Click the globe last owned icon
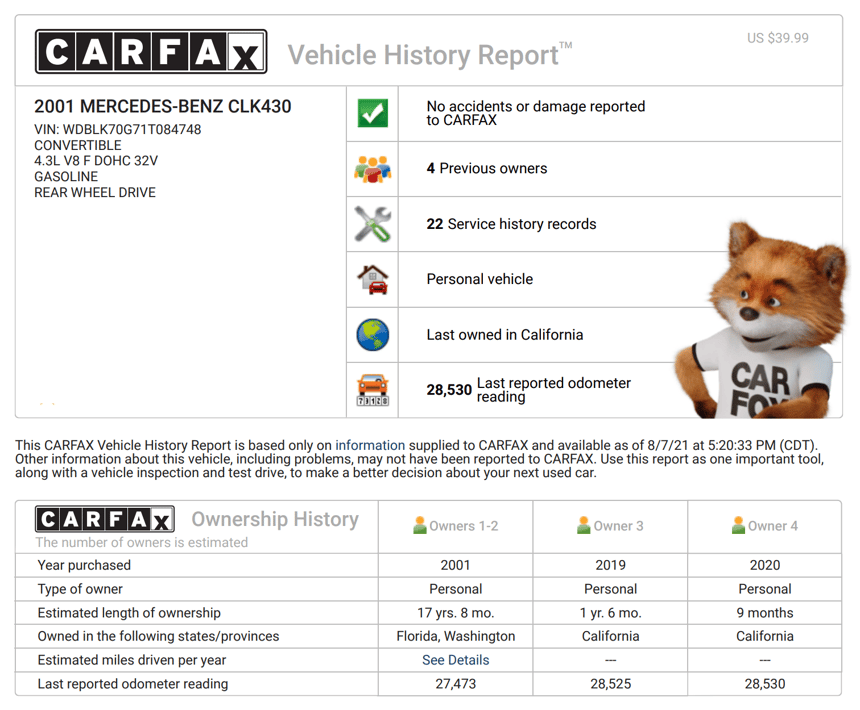The height and width of the screenshot is (710, 860). (x=372, y=335)
